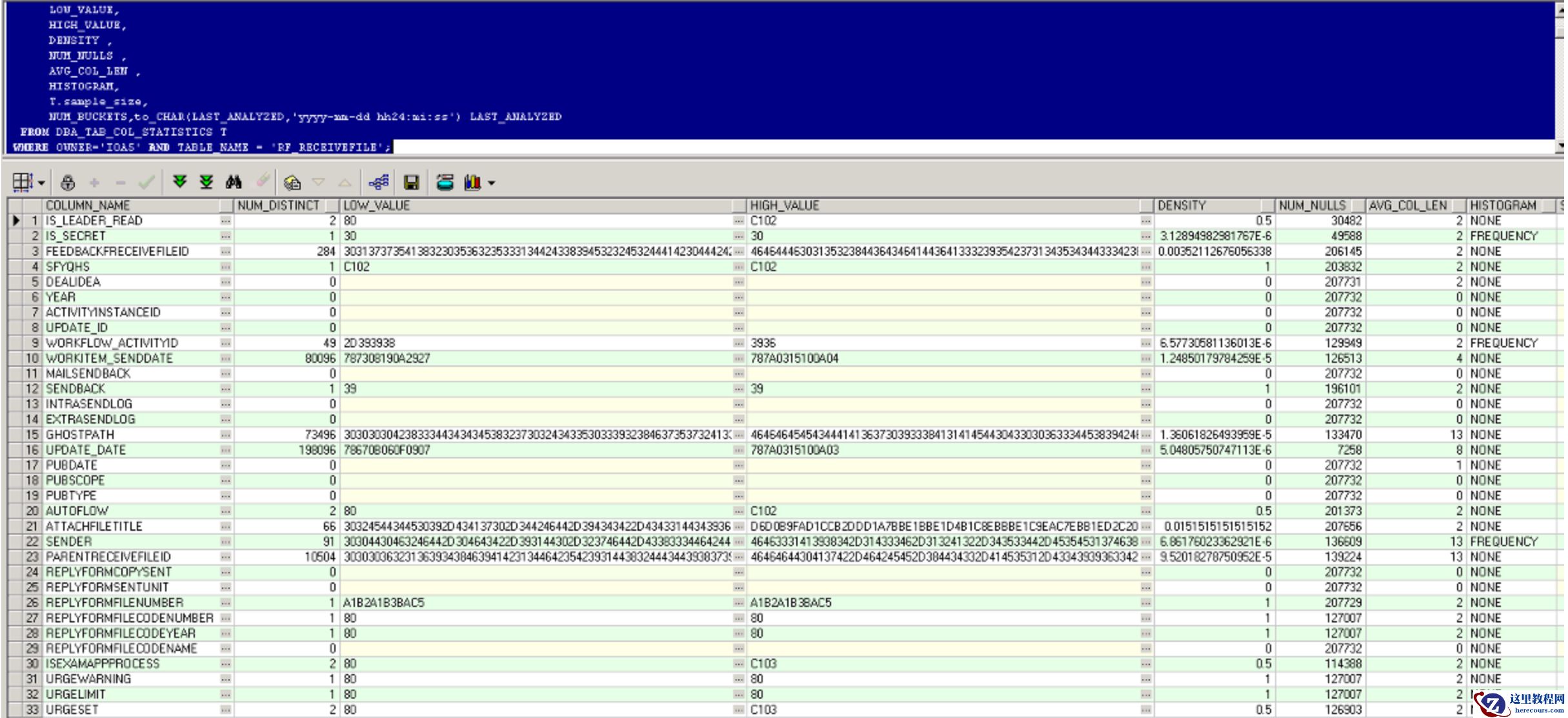Click the Single Record View icon
The height and width of the screenshot is (718, 1568).
pos(292,183)
